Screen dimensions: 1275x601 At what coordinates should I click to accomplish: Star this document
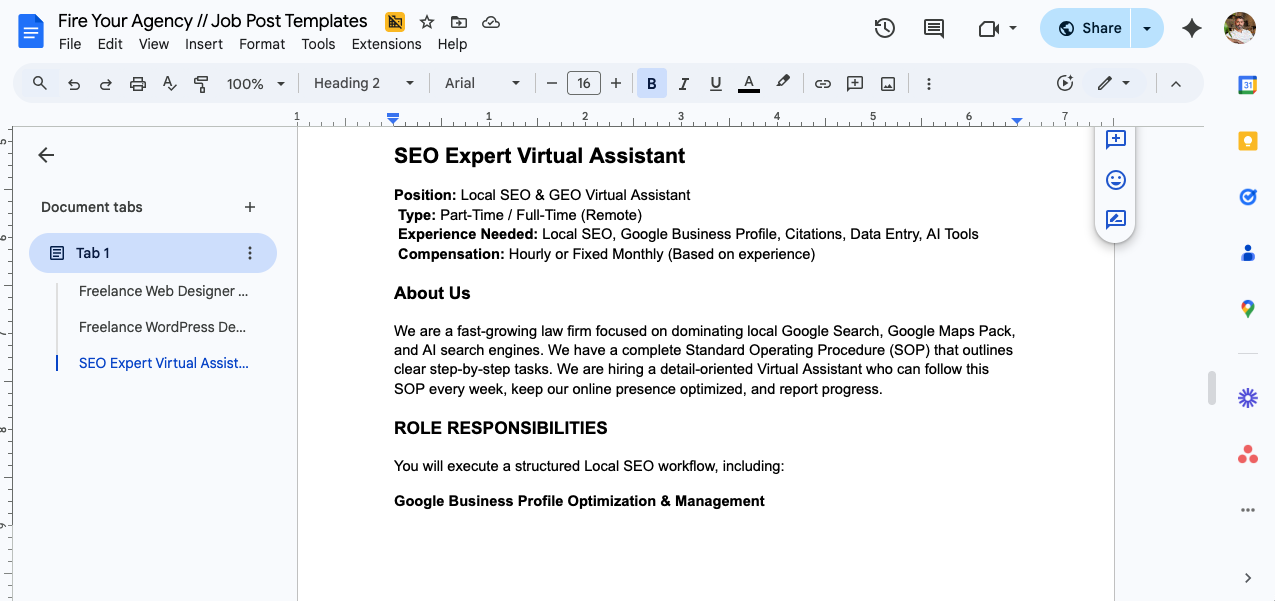point(427,22)
